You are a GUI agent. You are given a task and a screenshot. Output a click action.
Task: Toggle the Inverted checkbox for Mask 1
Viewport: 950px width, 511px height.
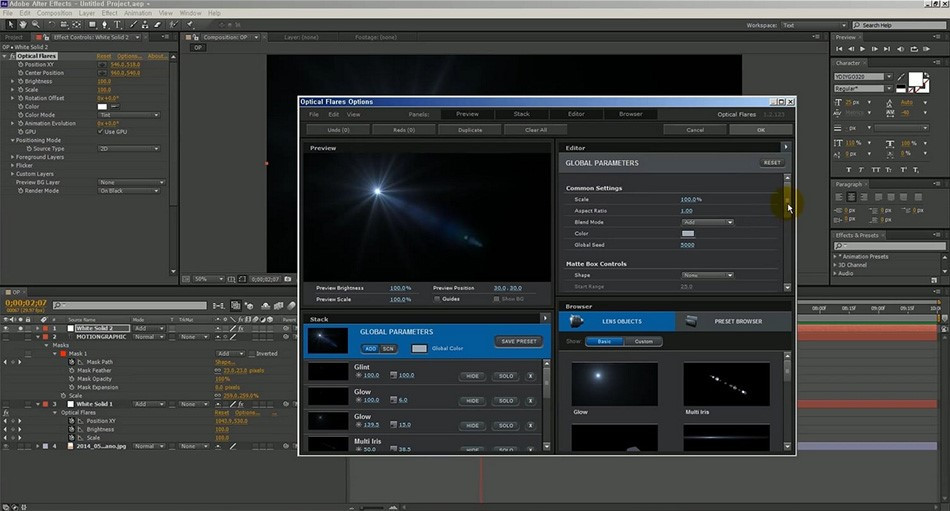point(251,353)
